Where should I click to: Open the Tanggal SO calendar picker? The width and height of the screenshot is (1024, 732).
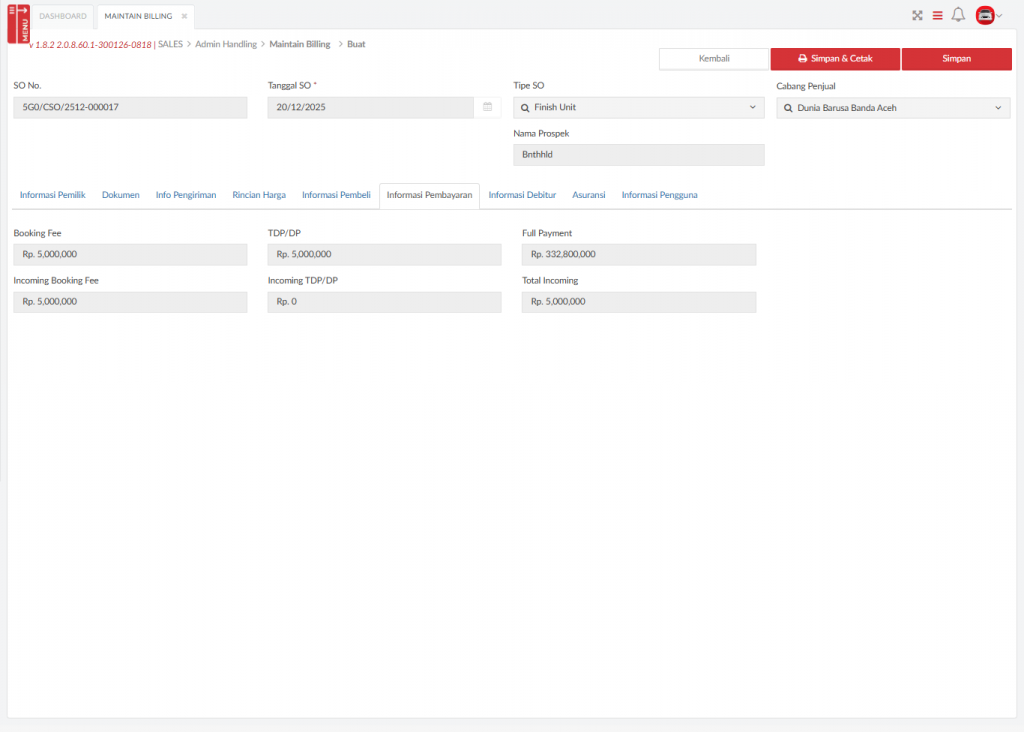pyautogui.click(x=487, y=107)
